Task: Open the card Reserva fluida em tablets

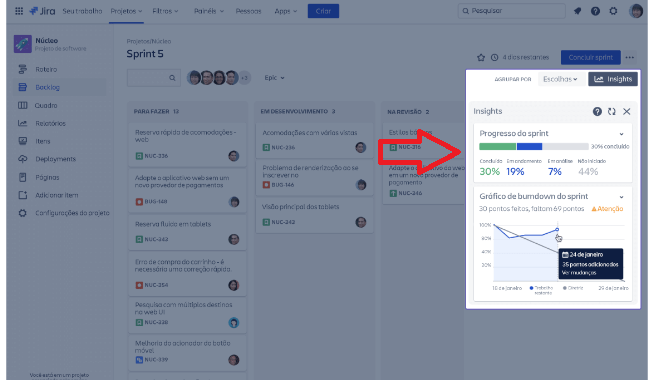Action: pos(187,232)
